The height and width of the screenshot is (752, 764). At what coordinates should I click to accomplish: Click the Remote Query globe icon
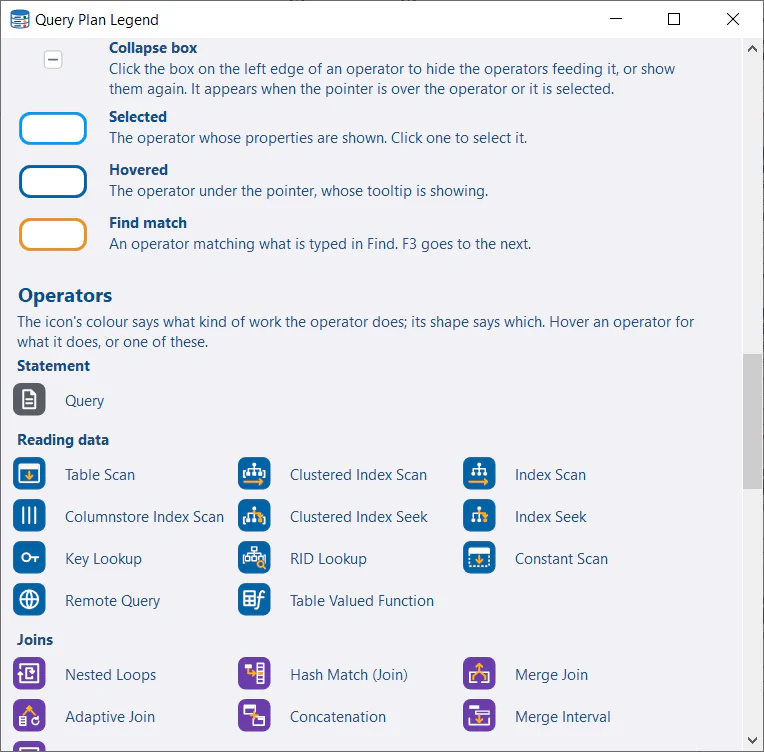pyautogui.click(x=29, y=599)
